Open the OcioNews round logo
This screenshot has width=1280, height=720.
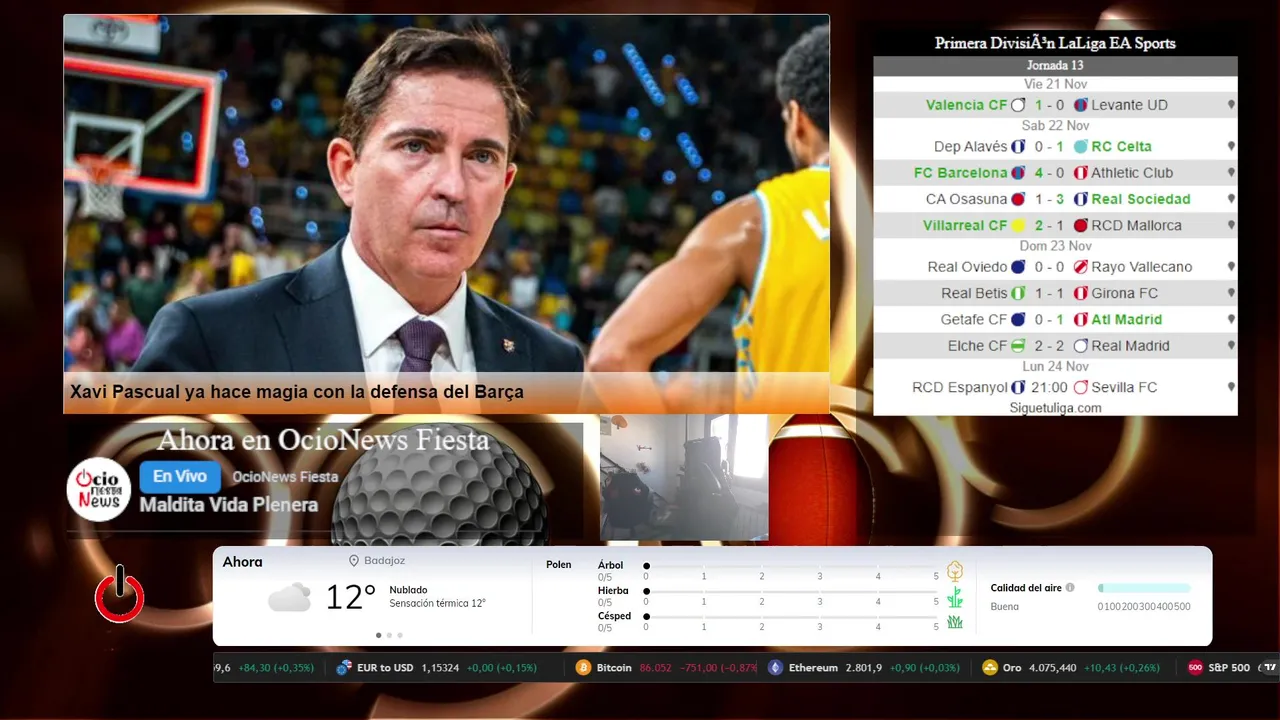pyautogui.click(x=98, y=489)
